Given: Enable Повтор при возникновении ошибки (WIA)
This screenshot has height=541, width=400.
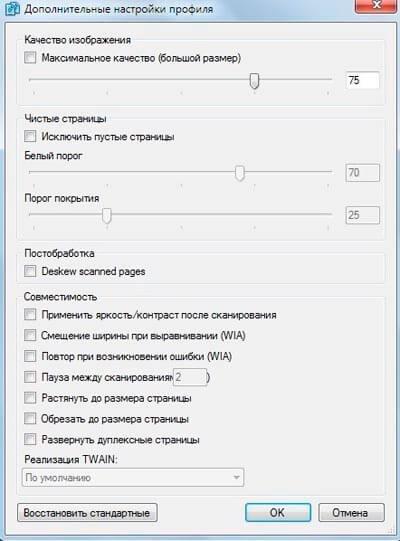Looking at the screenshot, I should pyautogui.click(x=30, y=356).
